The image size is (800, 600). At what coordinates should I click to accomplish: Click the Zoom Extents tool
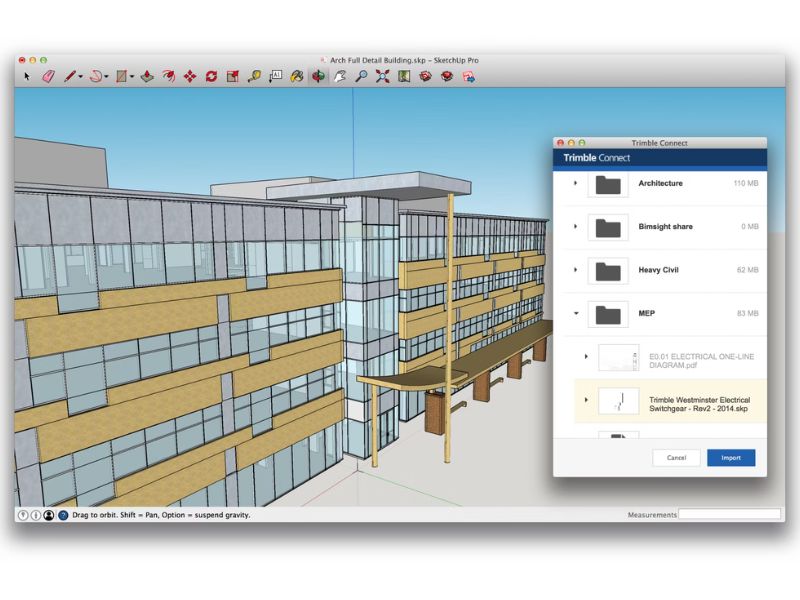tap(383, 76)
